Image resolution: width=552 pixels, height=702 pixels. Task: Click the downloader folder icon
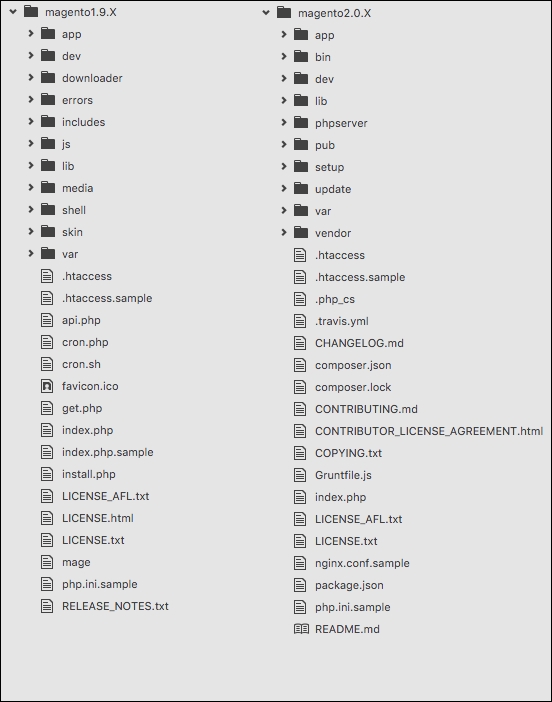point(48,77)
